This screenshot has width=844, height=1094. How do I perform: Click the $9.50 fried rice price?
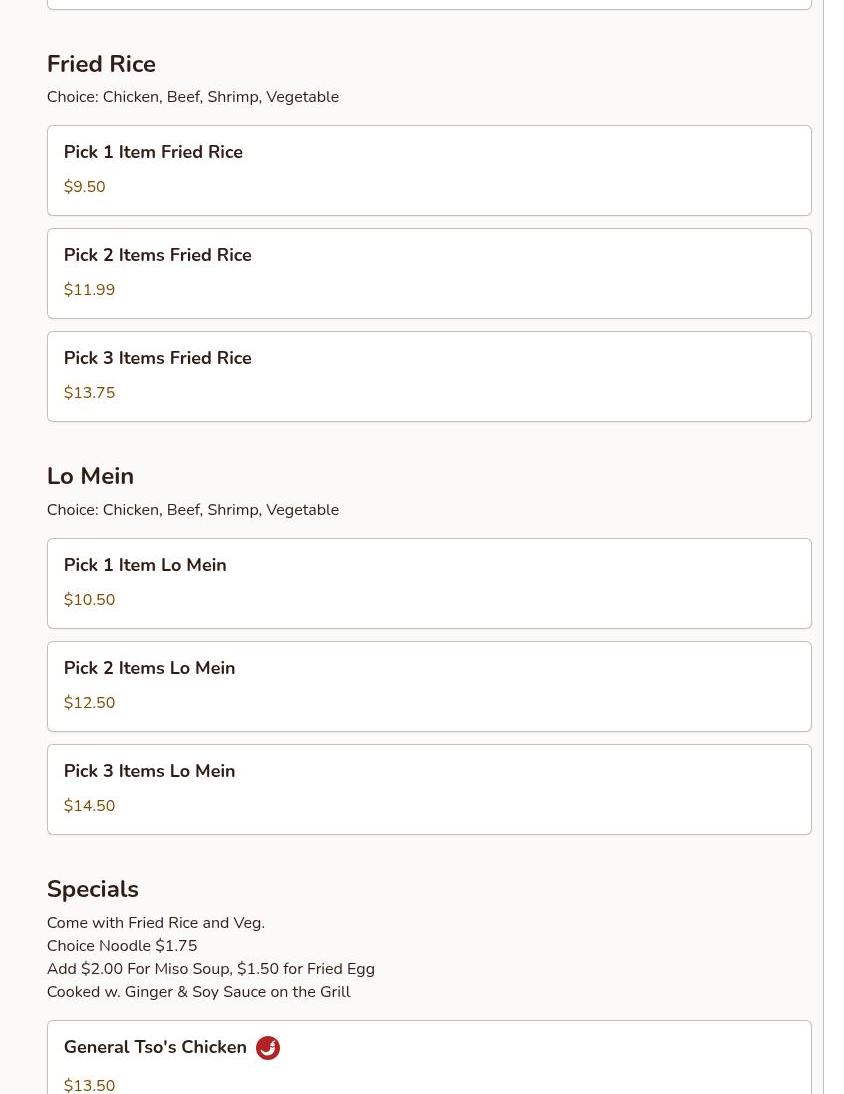point(84,187)
